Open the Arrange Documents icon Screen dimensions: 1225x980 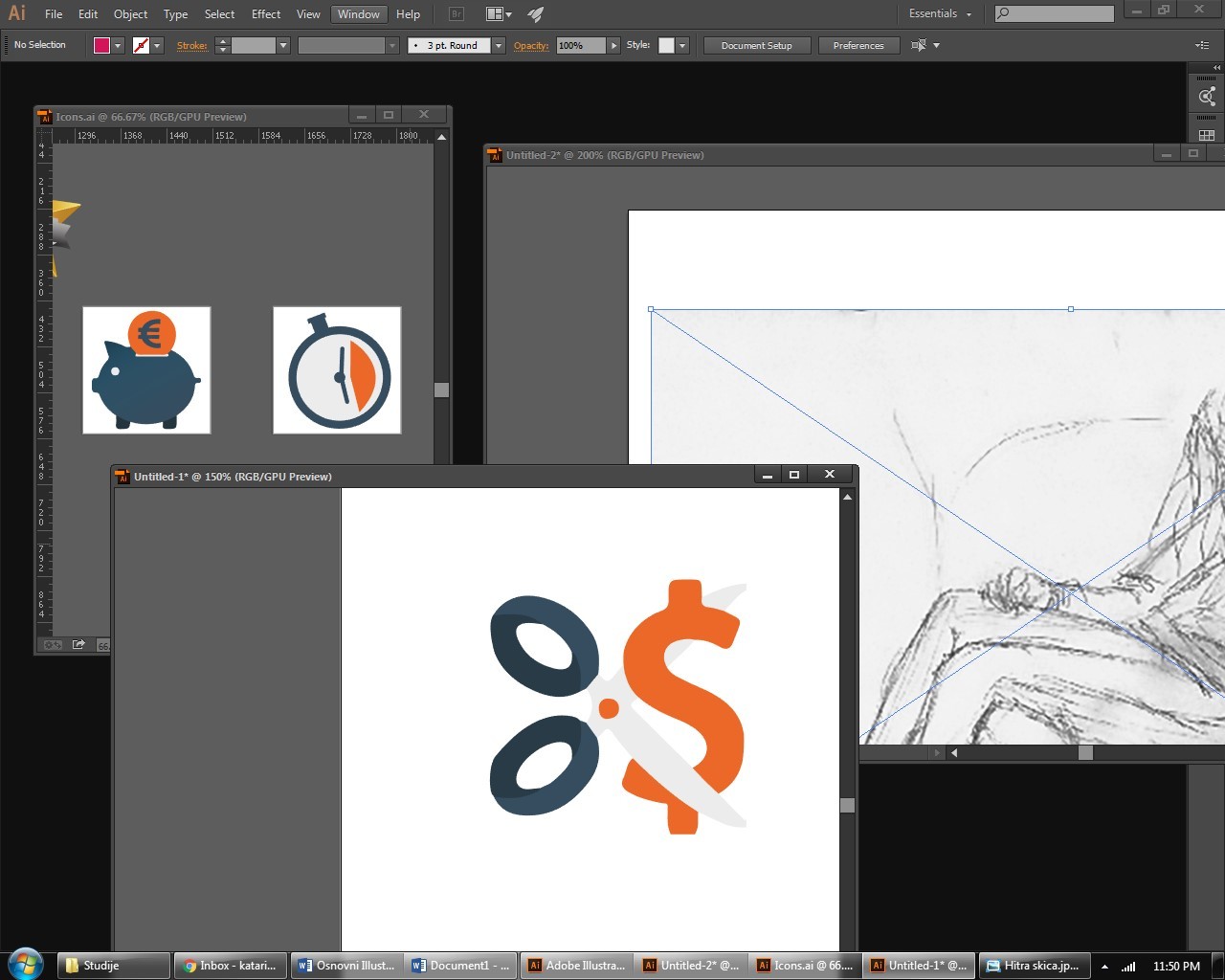498,14
